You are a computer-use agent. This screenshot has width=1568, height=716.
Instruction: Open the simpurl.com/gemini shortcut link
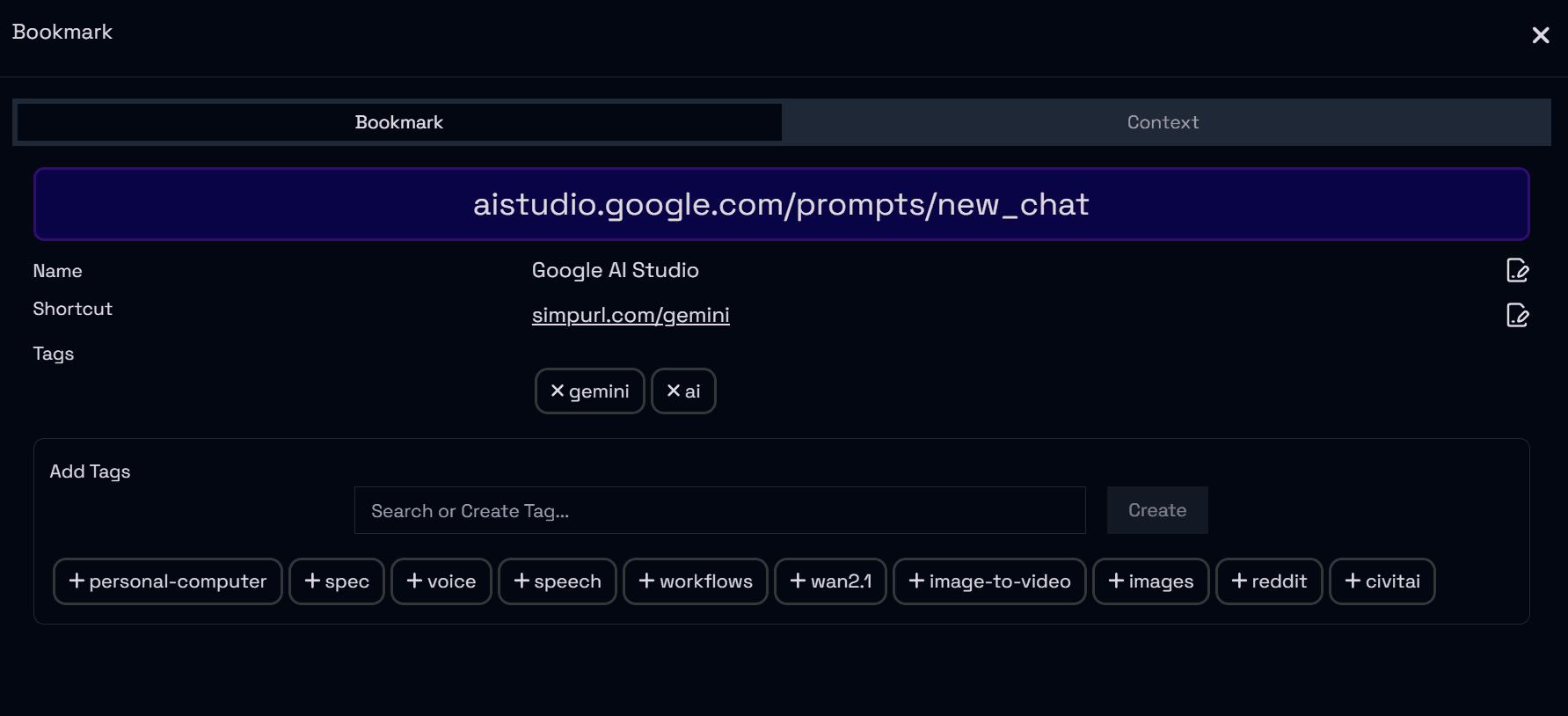(x=631, y=315)
